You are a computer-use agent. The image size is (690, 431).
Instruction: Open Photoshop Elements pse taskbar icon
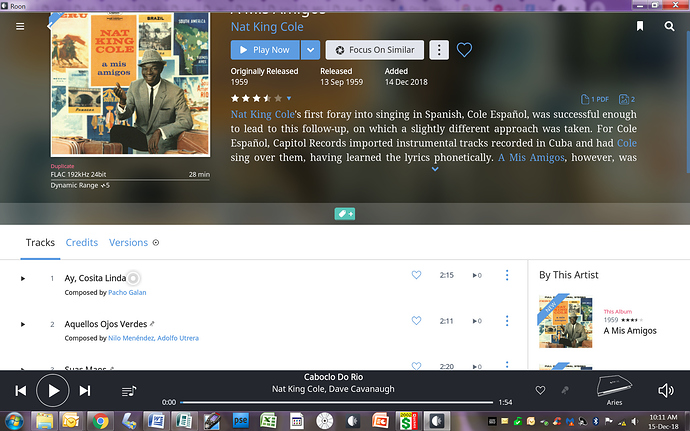tap(240, 421)
